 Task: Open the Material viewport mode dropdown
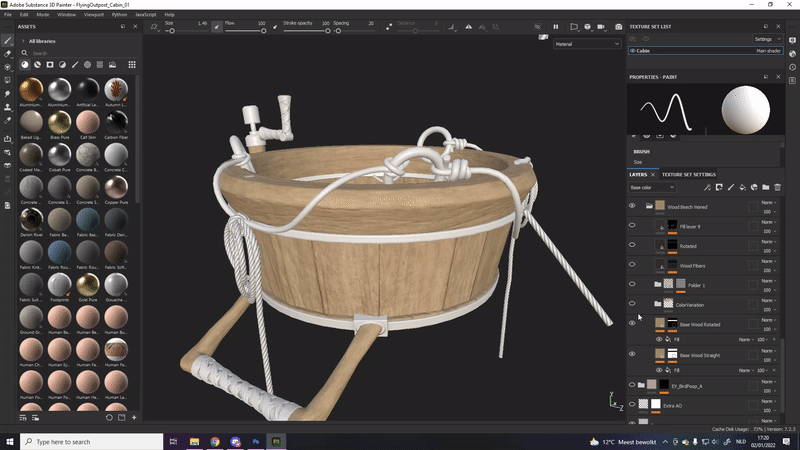587,44
